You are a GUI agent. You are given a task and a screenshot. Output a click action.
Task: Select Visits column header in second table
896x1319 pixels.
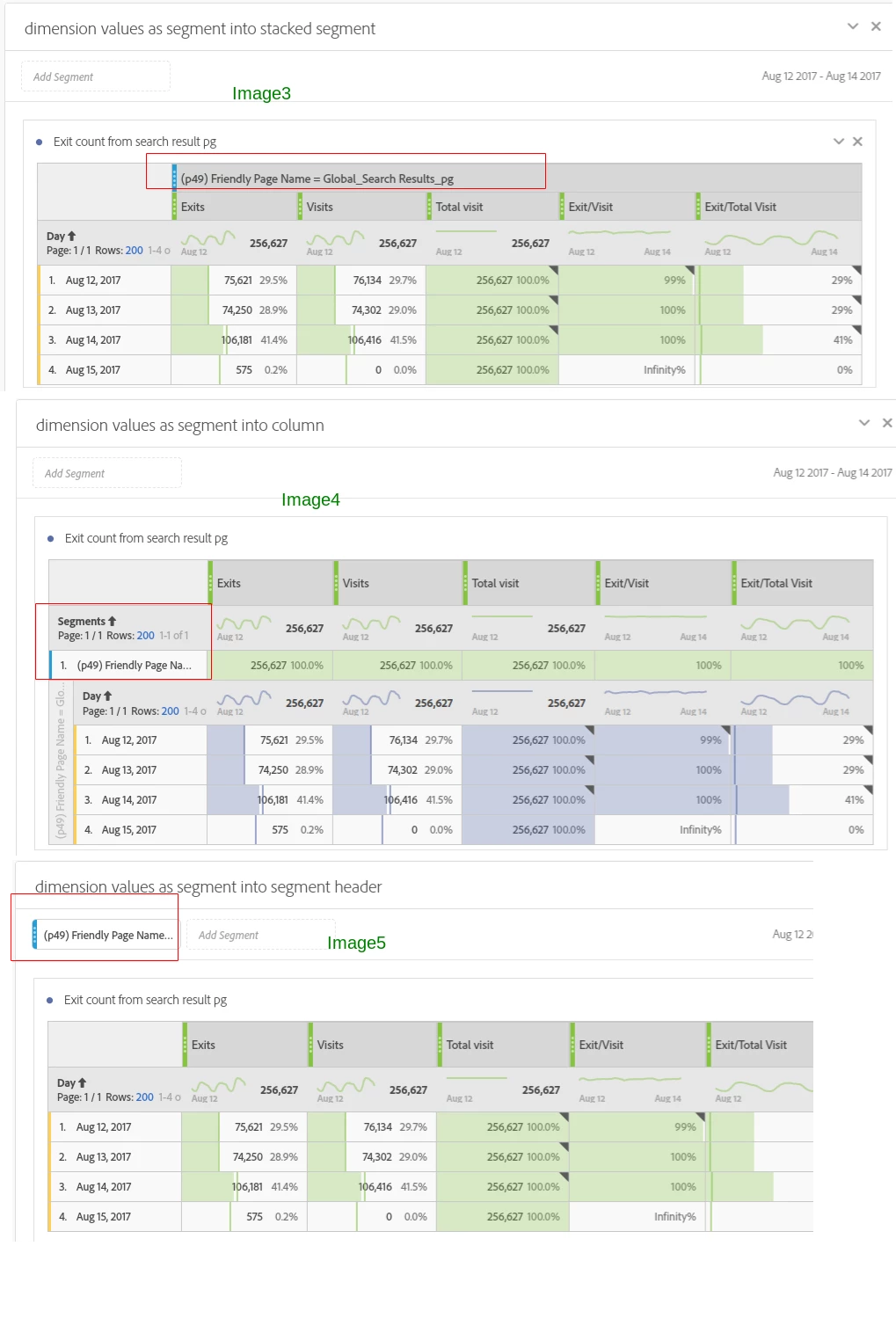(398, 583)
